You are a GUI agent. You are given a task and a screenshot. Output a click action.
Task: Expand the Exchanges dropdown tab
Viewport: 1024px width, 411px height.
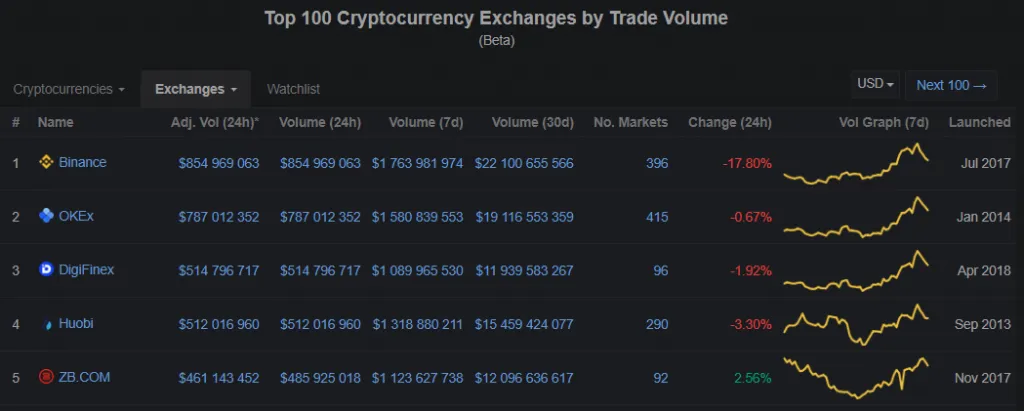(196, 90)
